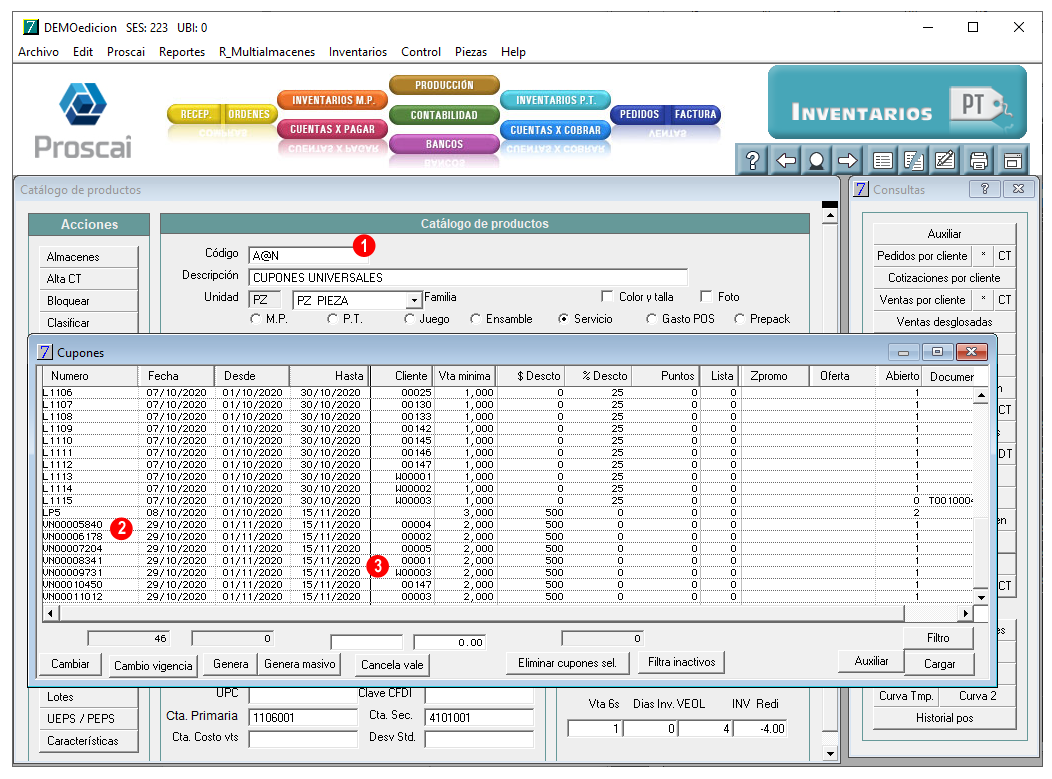Click the Proscai logo
Viewport: 1052px width, 779px height.
click(x=83, y=121)
